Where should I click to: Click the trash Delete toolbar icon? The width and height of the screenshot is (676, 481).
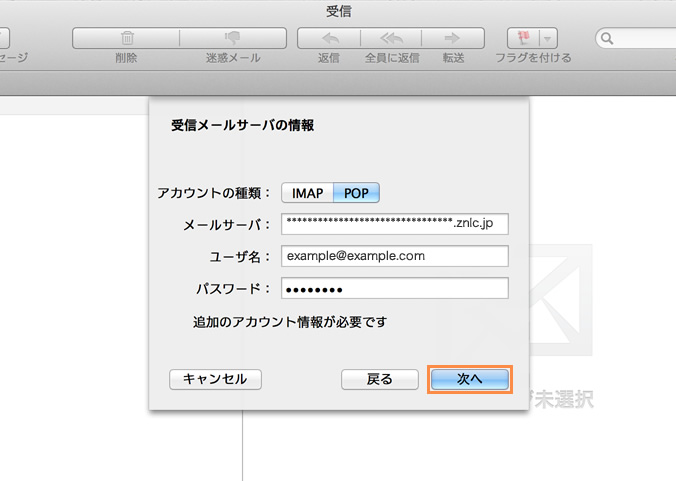click(127, 38)
